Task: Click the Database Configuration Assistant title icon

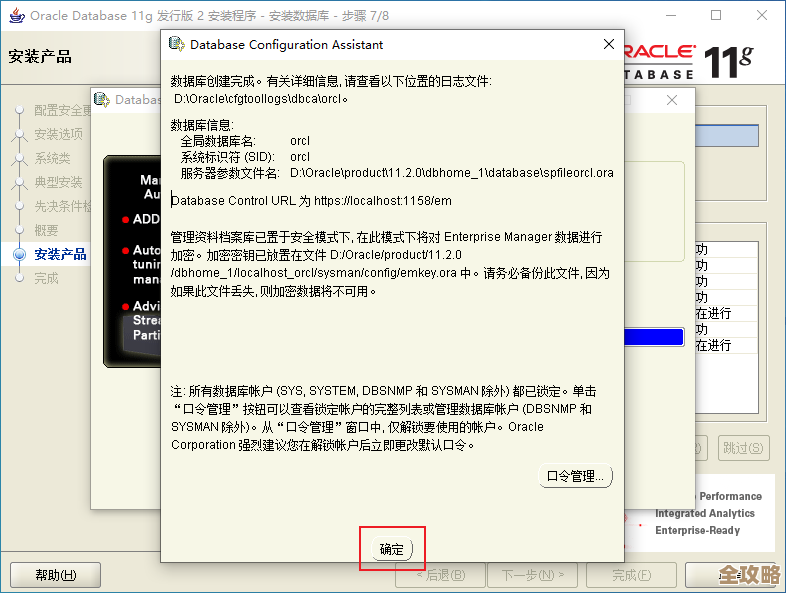Action: click(x=176, y=44)
